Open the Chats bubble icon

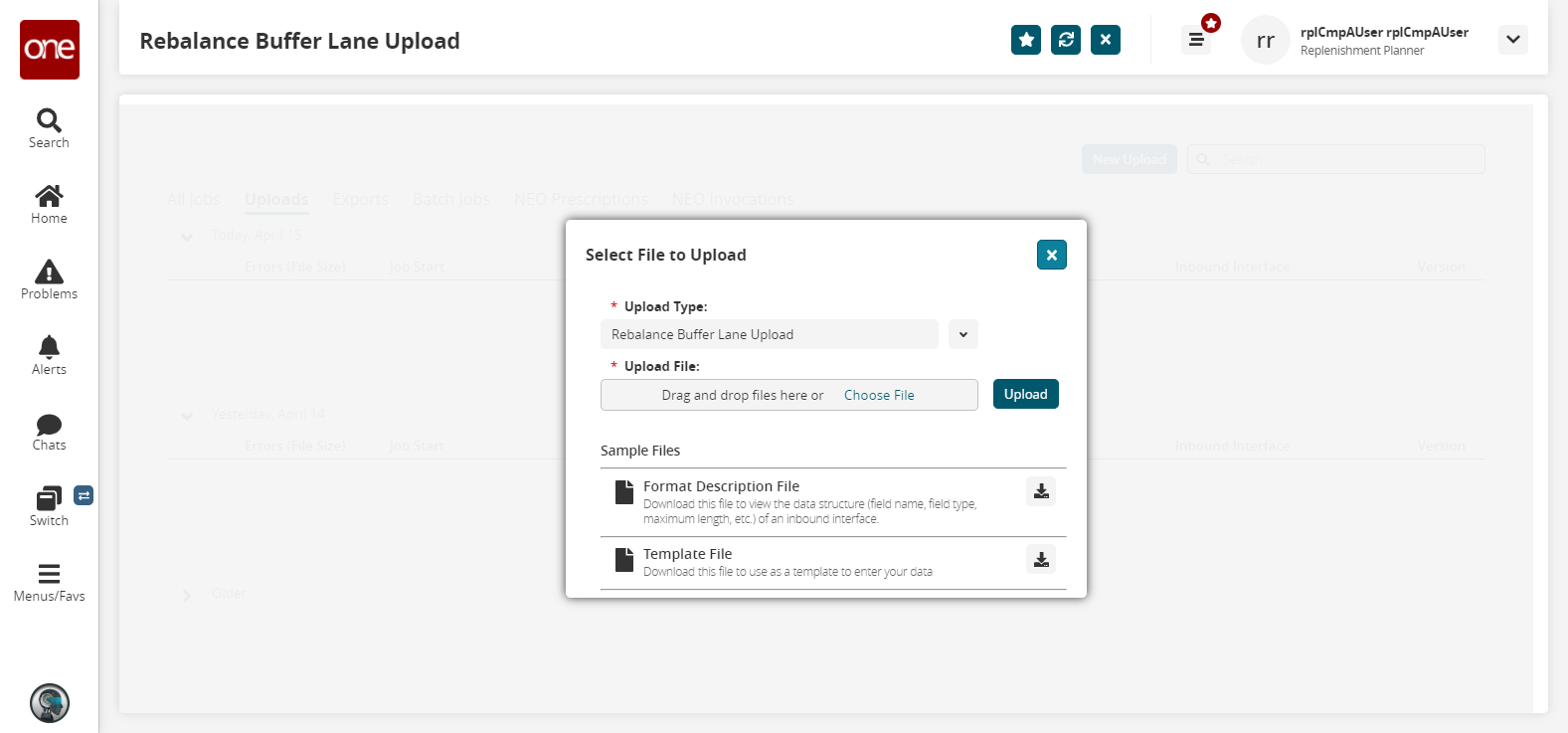point(49,425)
